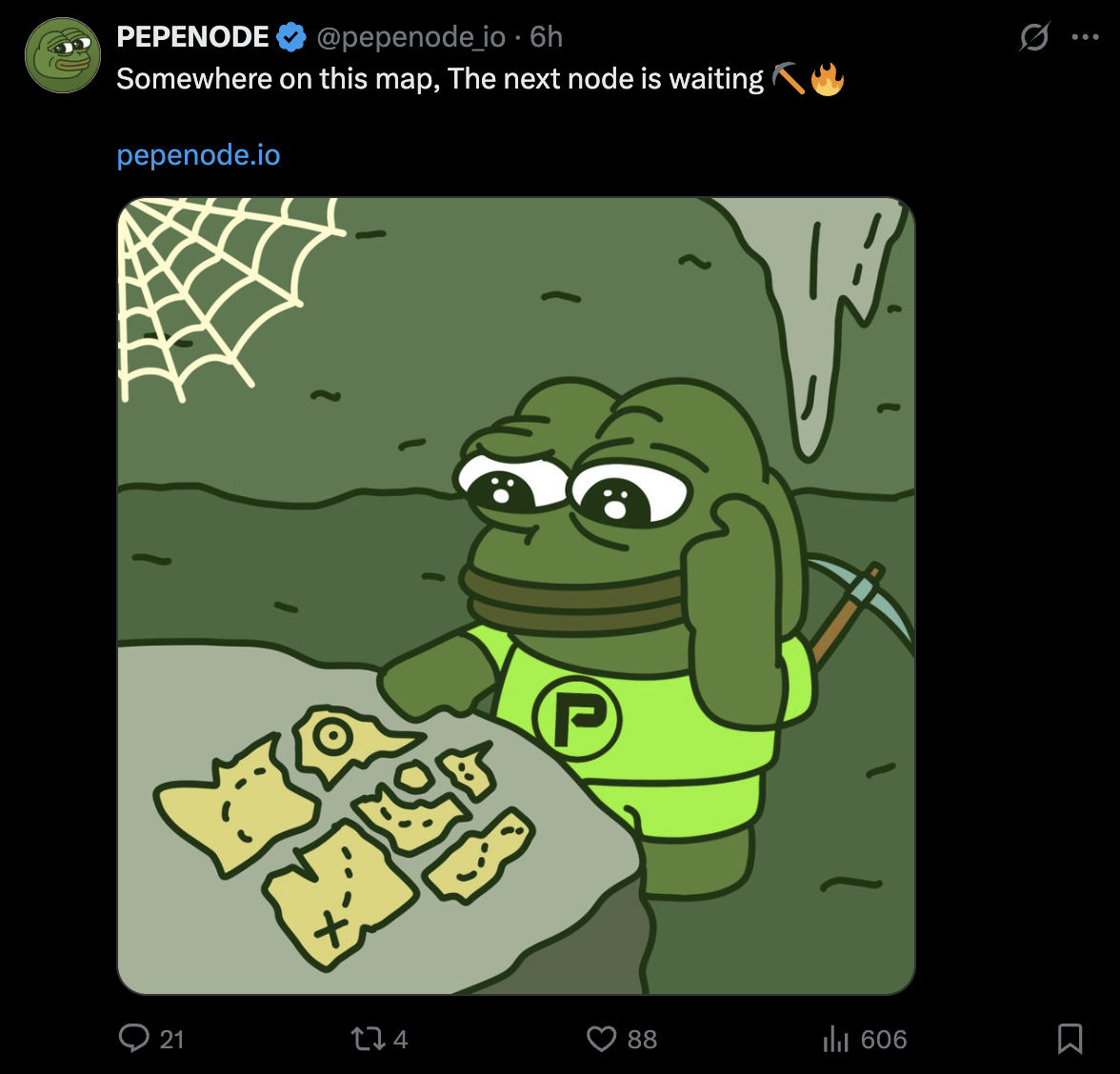Image resolution: width=1120 pixels, height=1074 pixels.
Task: Select the PEPENODE display name
Action: point(192,36)
